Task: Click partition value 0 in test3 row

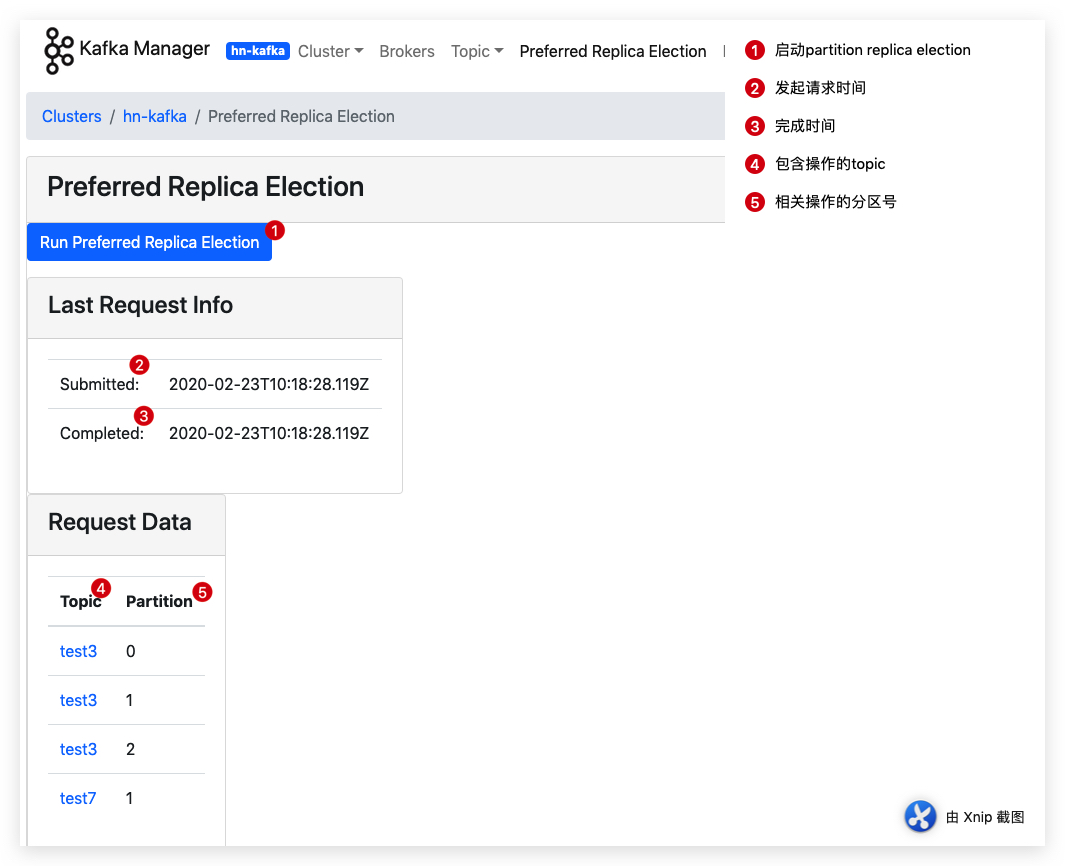Action: pyautogui.click(x=130, y=651)
